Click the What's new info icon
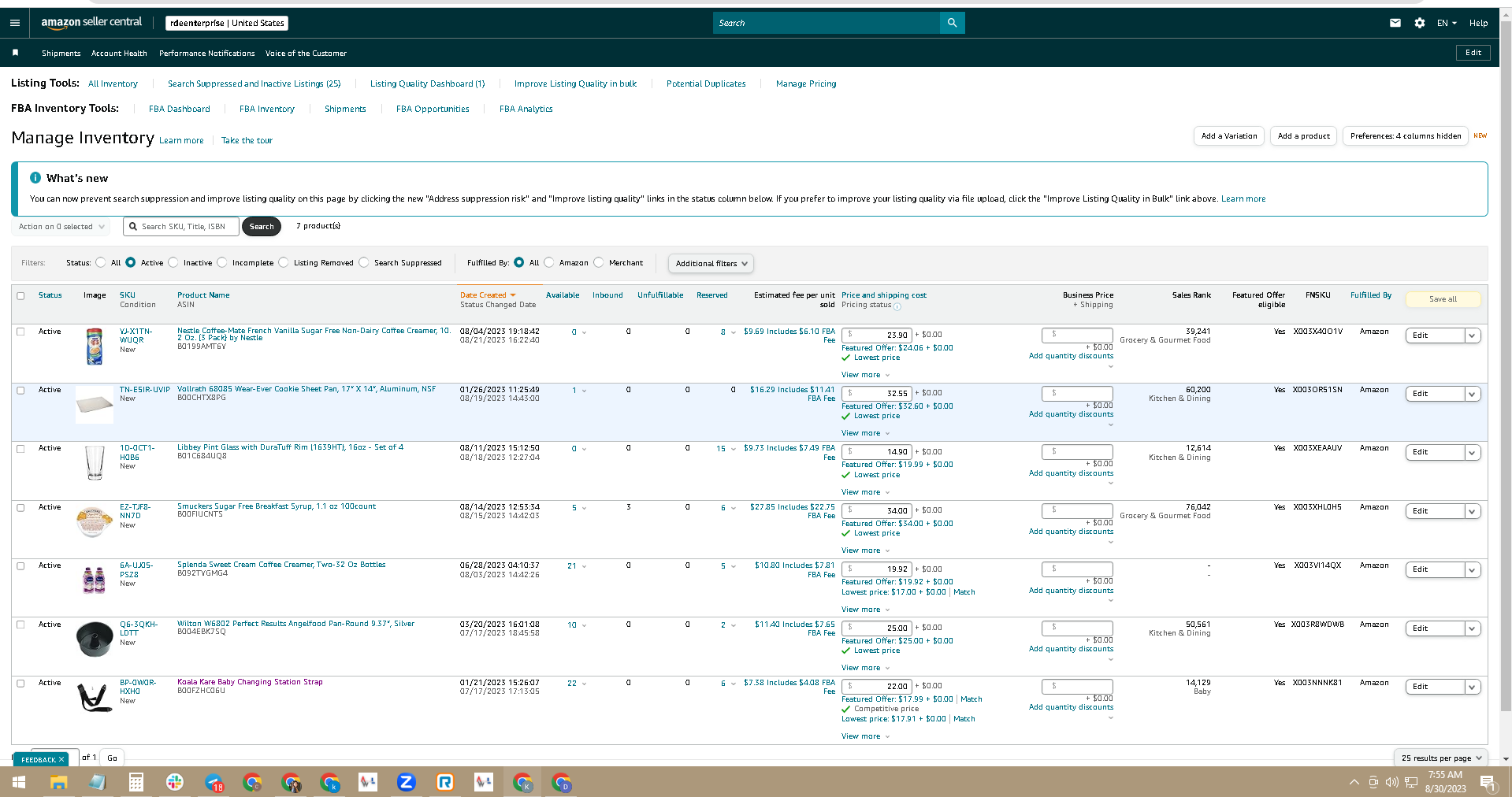This screenshot has width=1512, height=797. [x=35, y=178]
